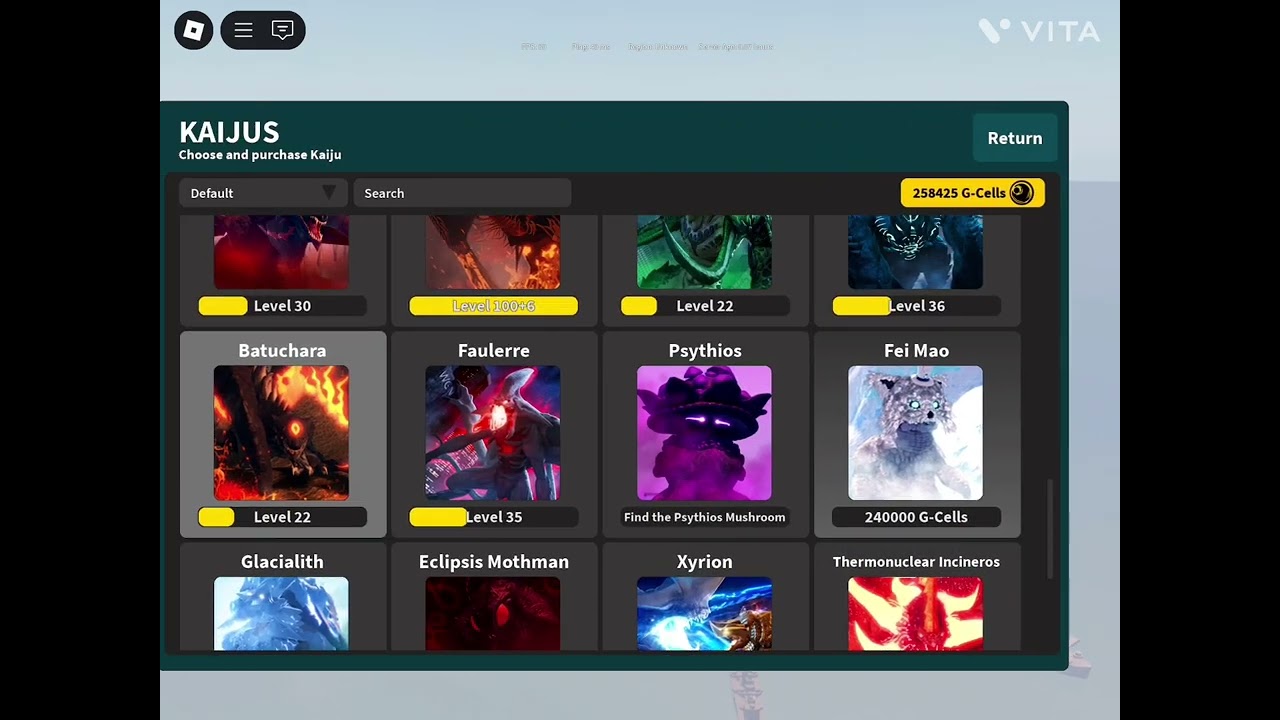This screenshot has width=1280, height=720.
Task: Click the Return button
Action: point(1015,138)
